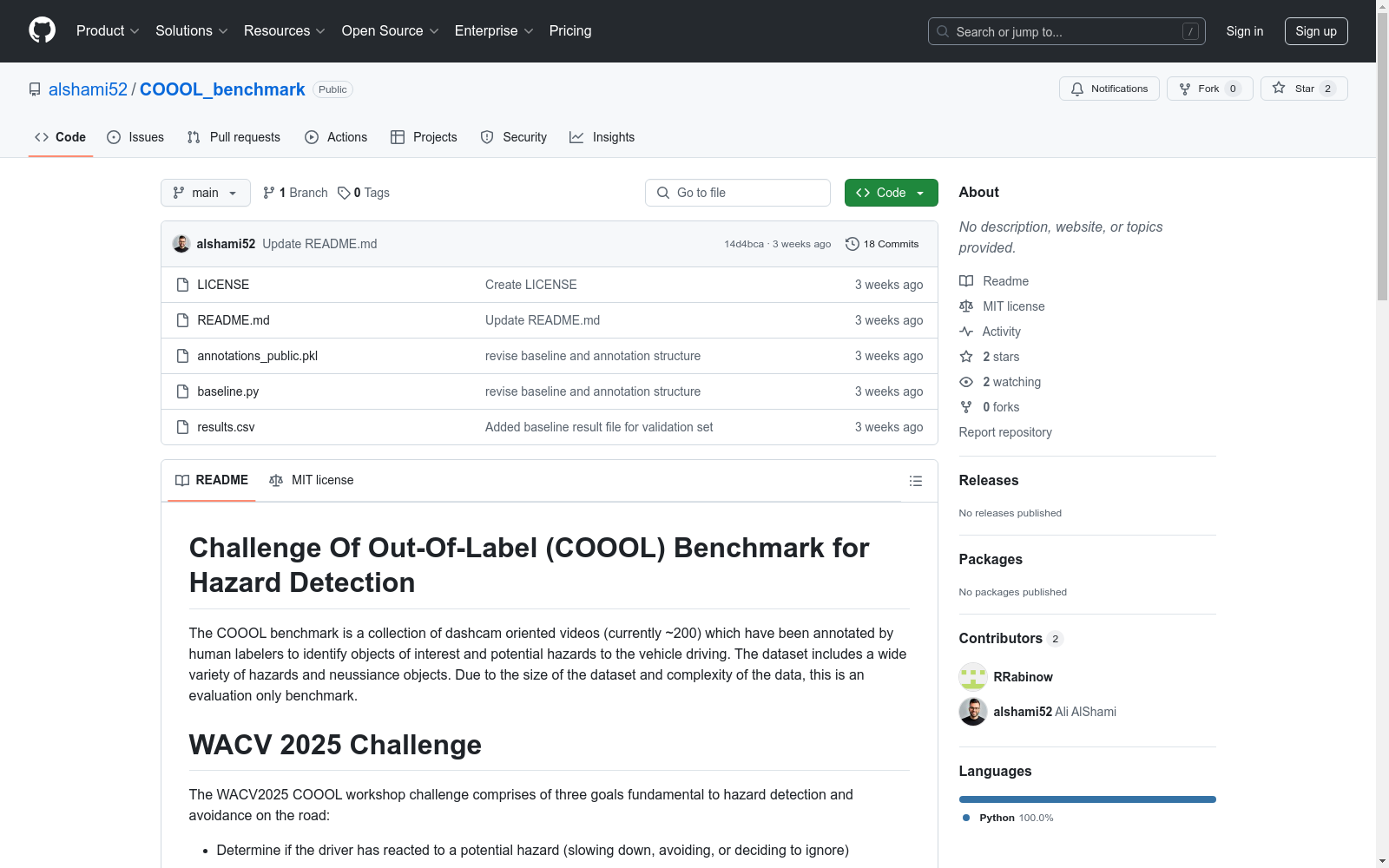Image resolution: width=1389 pixels, height=868 pixels.
Task: Expand Solutions menu
Action: pos(192,31)
